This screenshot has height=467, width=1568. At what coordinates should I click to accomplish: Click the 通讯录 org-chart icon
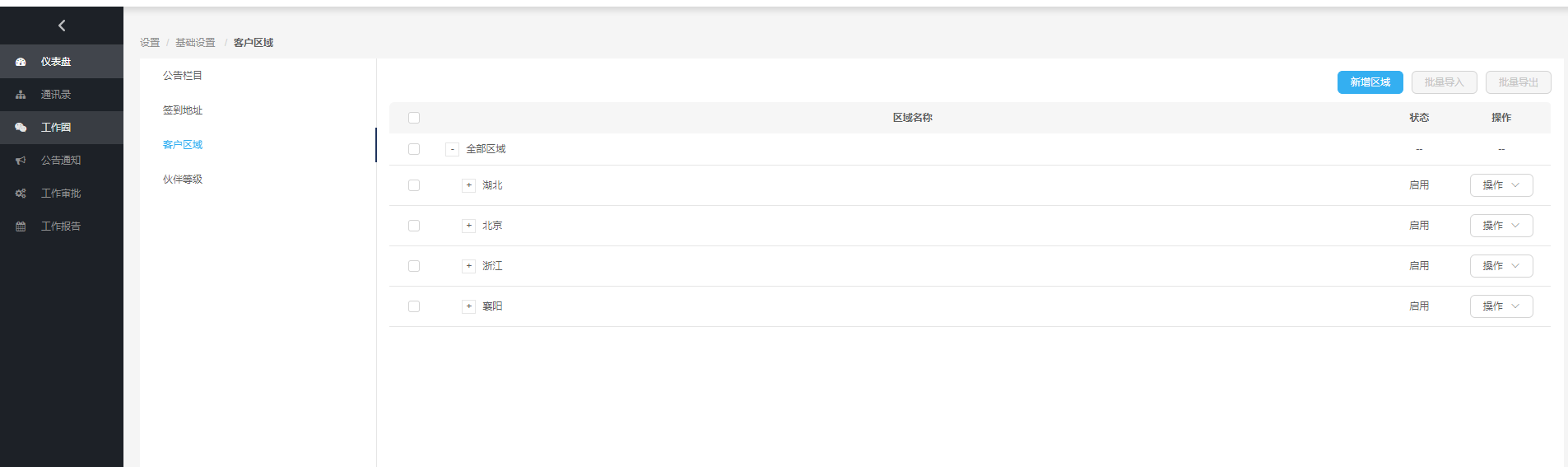pyautogui.click(x=21, y=95)
